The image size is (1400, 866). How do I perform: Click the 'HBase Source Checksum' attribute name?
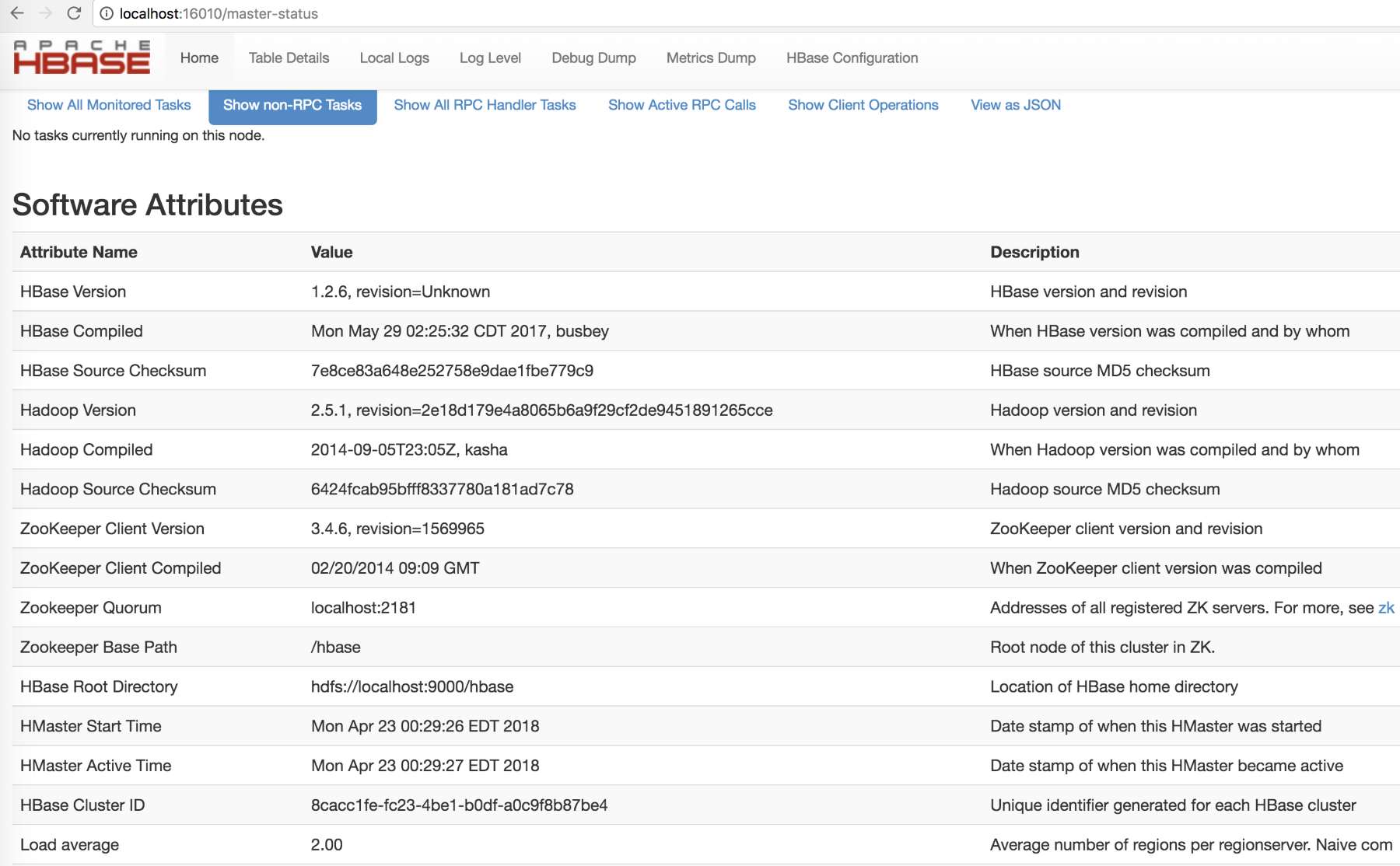click(113, 371)
